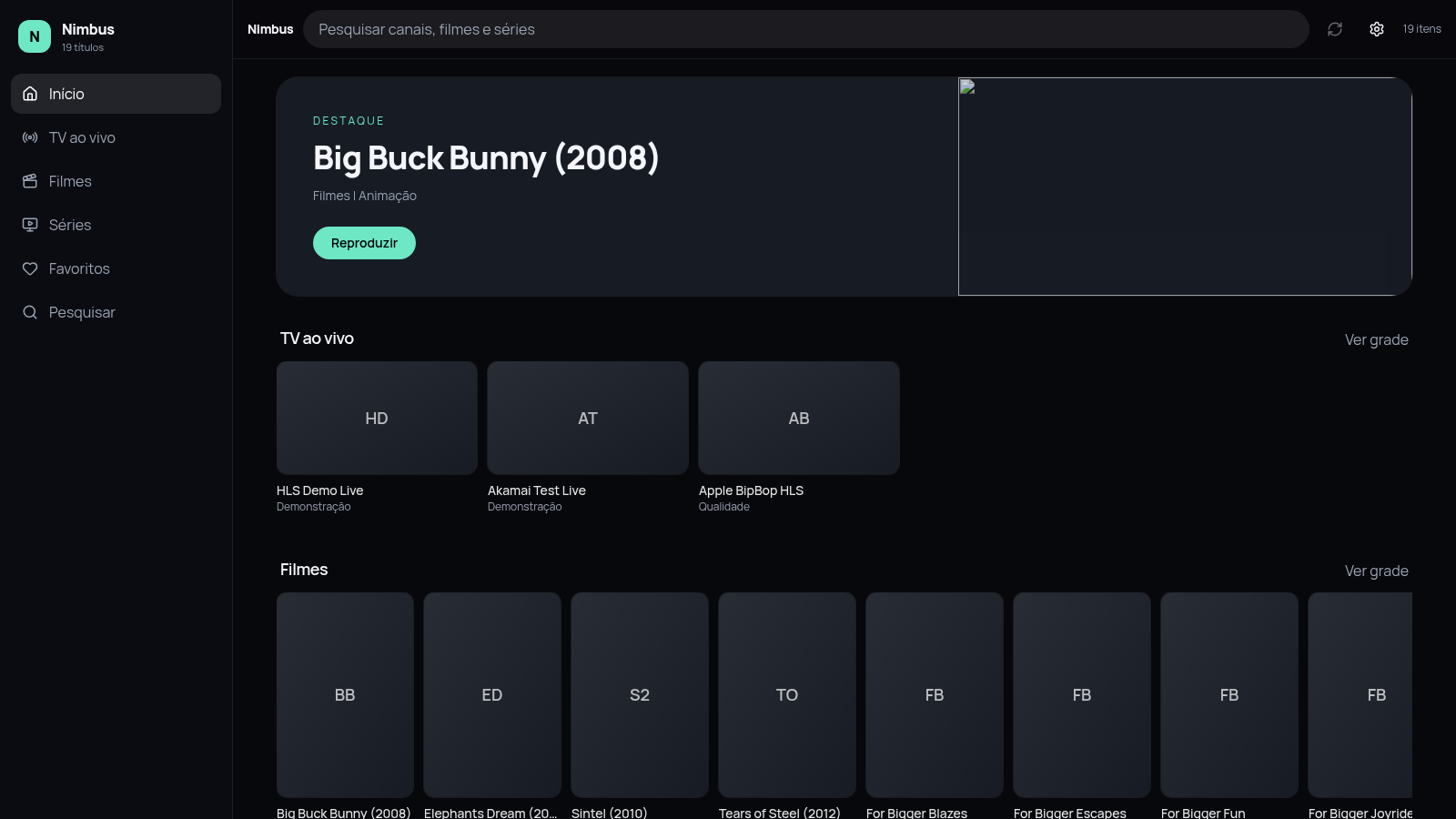Go to Início in the sidebar
Screen dimensions: 1456x819
coord(116,94)
